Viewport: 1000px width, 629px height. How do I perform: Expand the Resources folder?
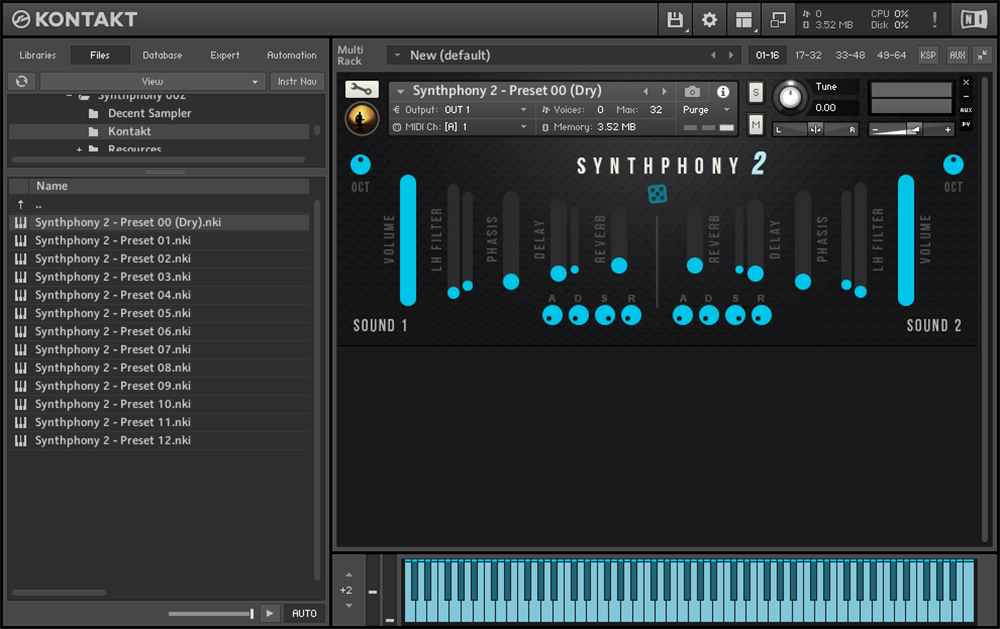point(79,149)
